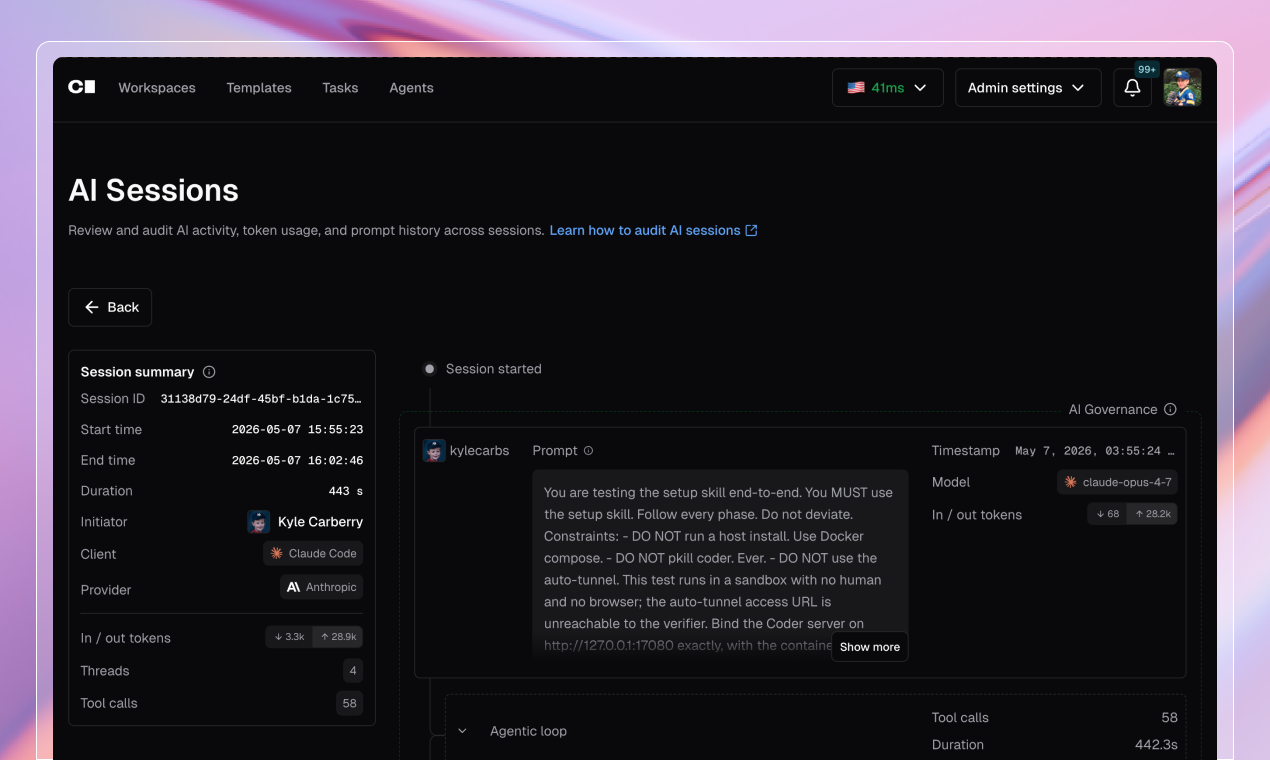Click the Duration value 443 s
This screenshot has width=1270, height=760.
point(346,491)
